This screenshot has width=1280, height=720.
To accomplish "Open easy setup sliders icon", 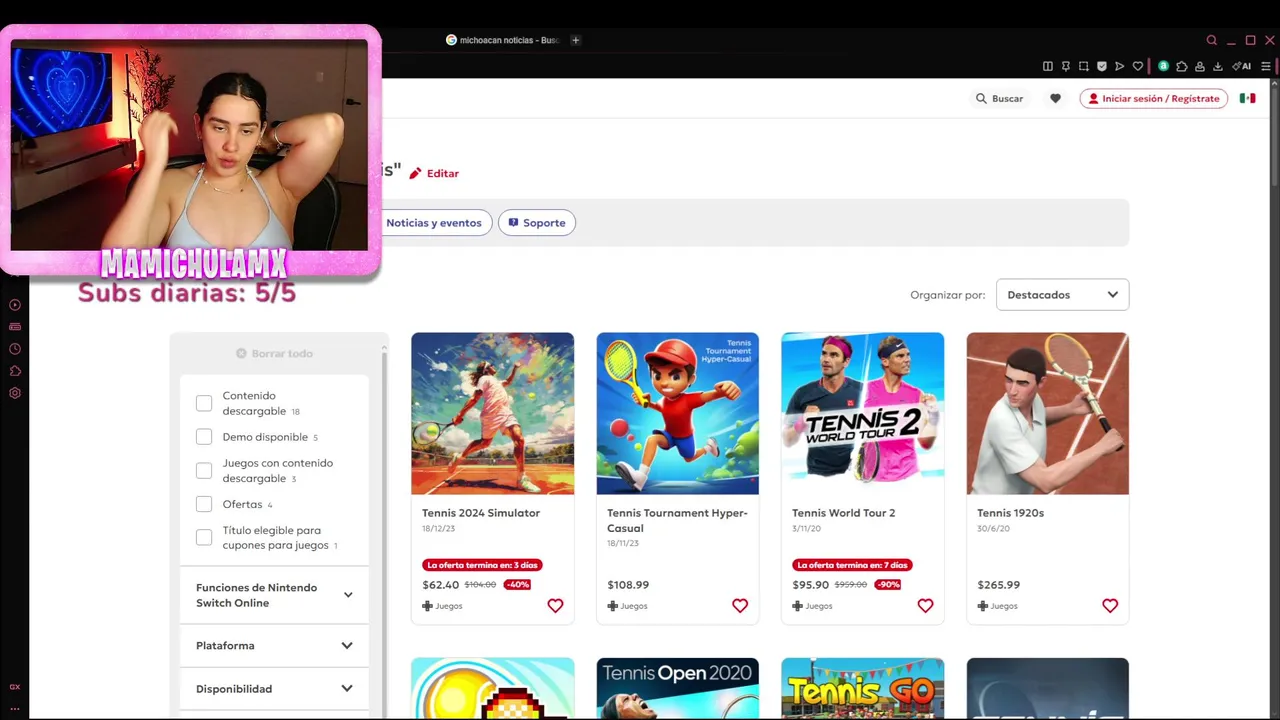I will pos(1265,66).
